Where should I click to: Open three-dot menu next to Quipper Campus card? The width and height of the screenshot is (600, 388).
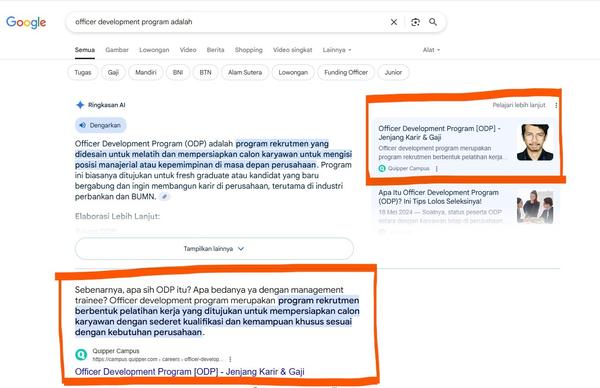tap(436, 168)
